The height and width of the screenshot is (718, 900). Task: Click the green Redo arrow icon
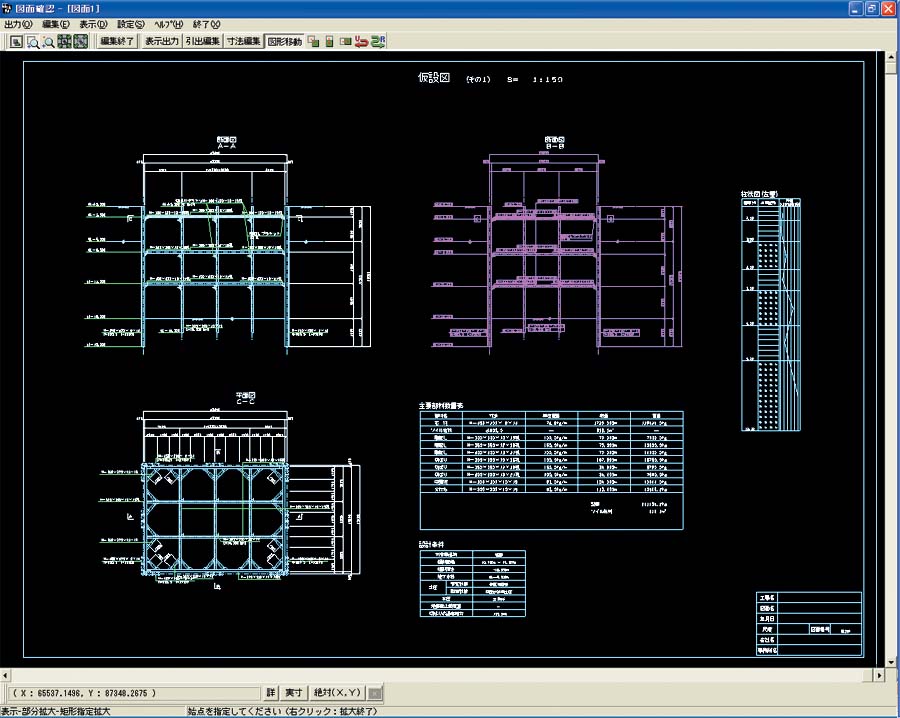(378, 41)
